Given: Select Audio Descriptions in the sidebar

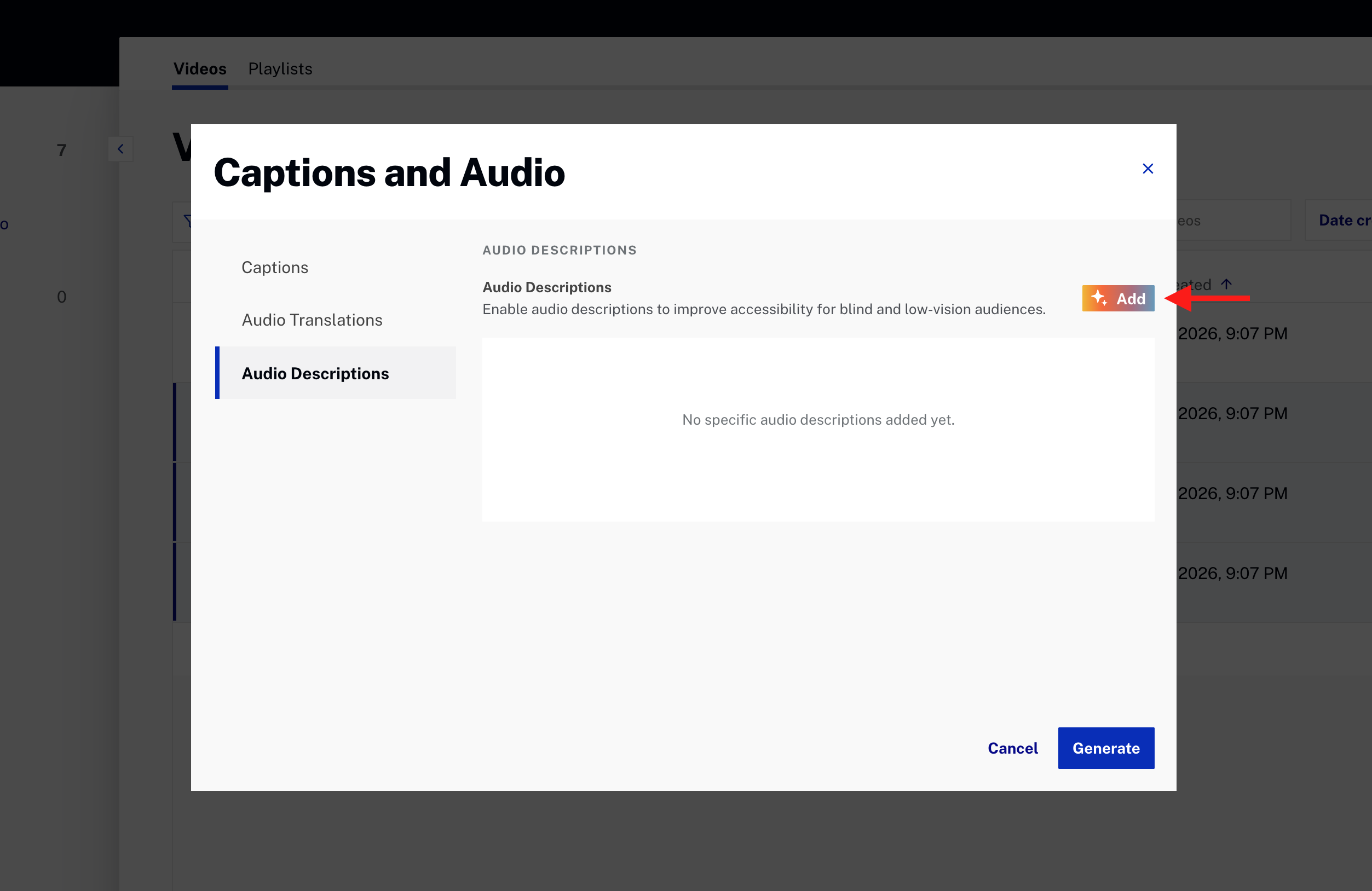Looking at the screenshot, I should [x=315, y=373].
